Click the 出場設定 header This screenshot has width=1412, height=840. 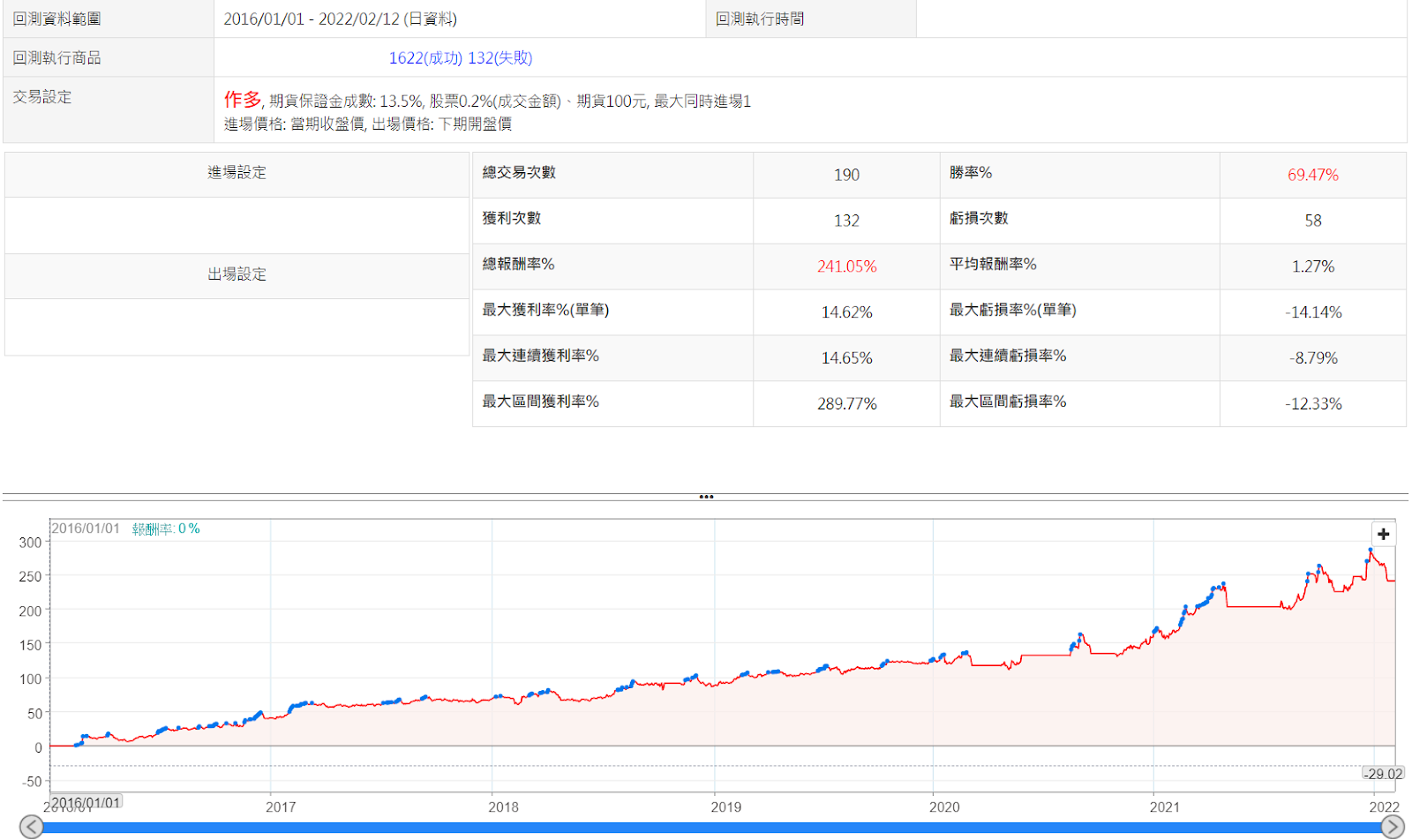237,274
